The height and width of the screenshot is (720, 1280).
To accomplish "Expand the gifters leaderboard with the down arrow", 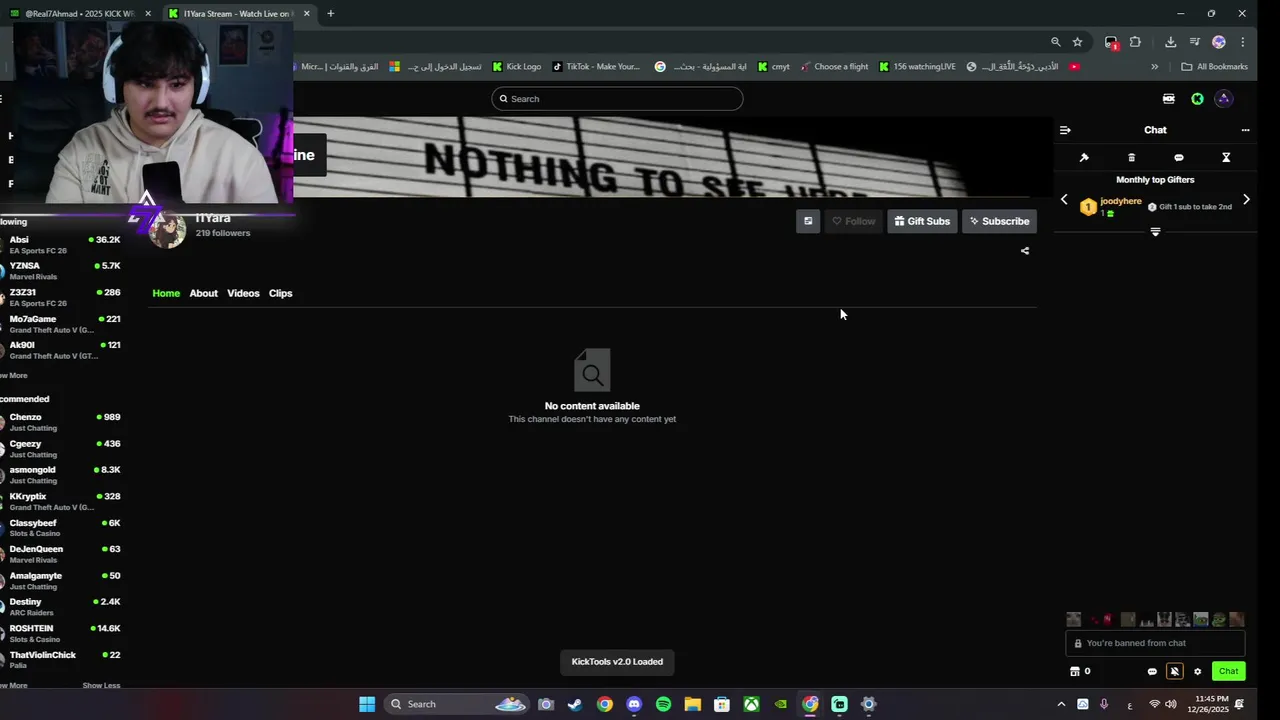I will [x=1155, y=232].
